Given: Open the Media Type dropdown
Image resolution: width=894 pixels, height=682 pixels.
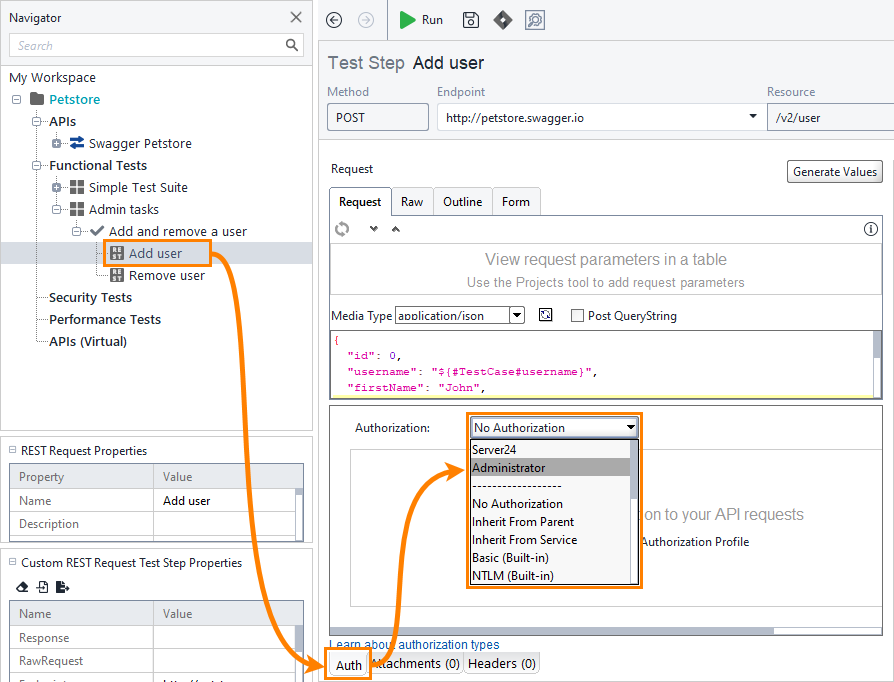Looking at the screenshot, I should (517, 316).
